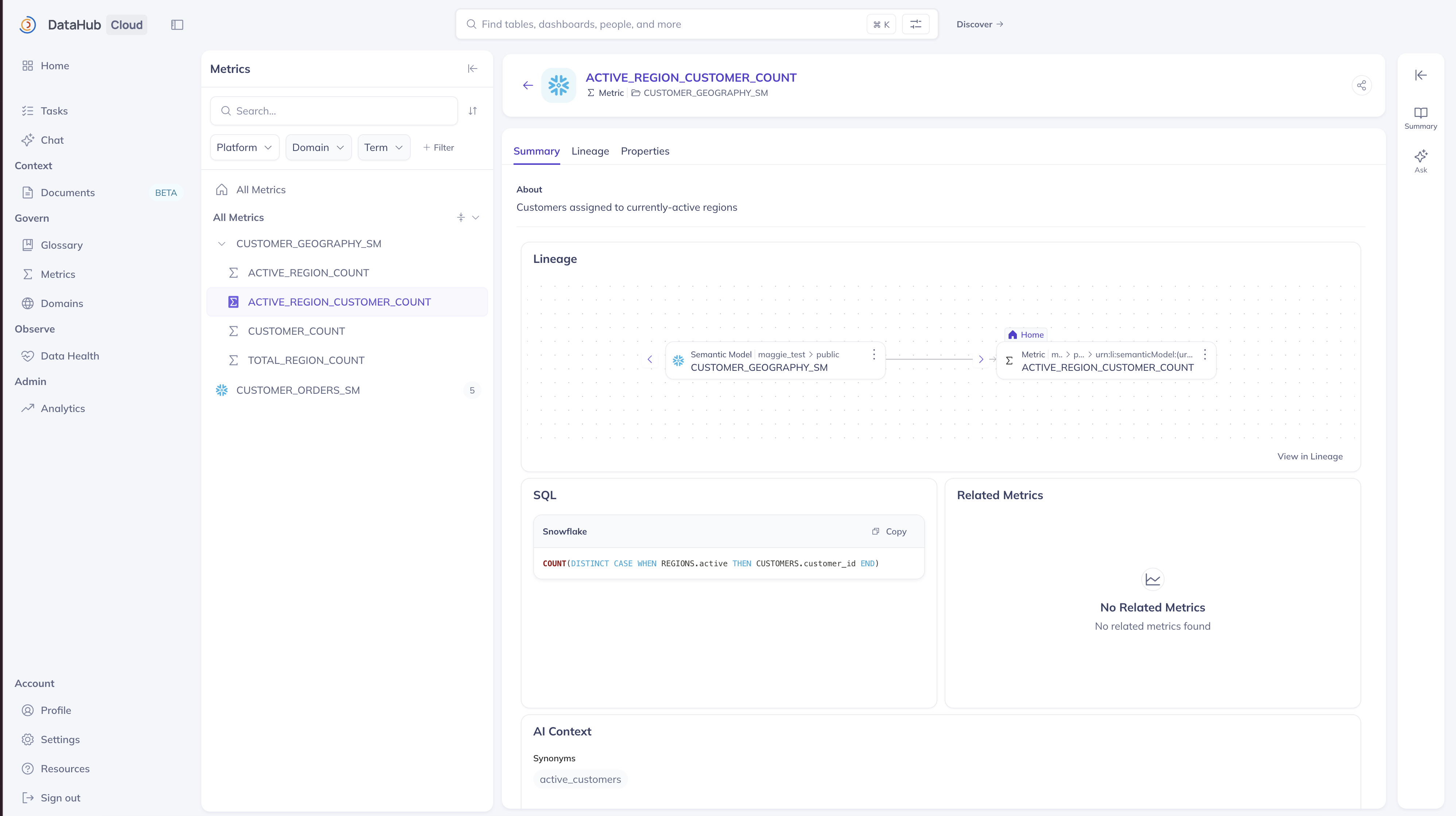1456x816 pixels.
Task: Open the Domain filter dropdown
Action: (318, 148)
